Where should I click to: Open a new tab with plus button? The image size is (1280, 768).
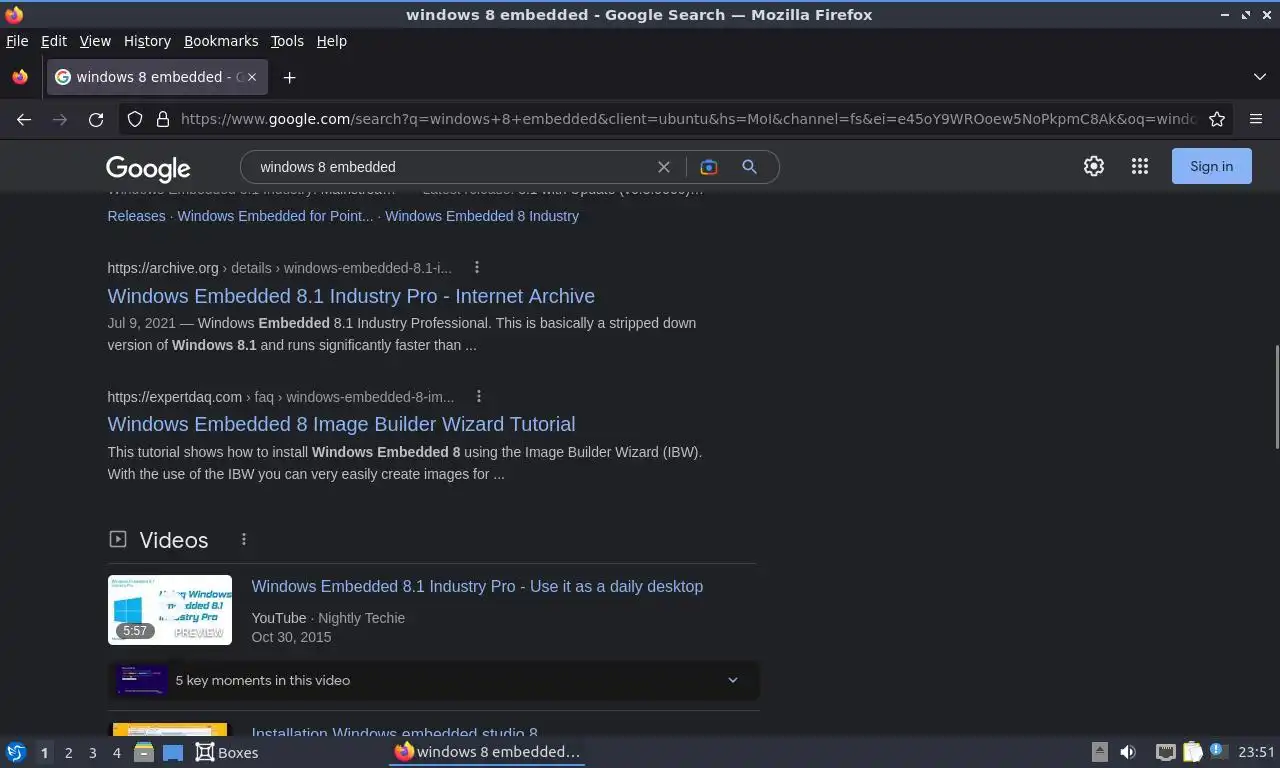point(289,77)
